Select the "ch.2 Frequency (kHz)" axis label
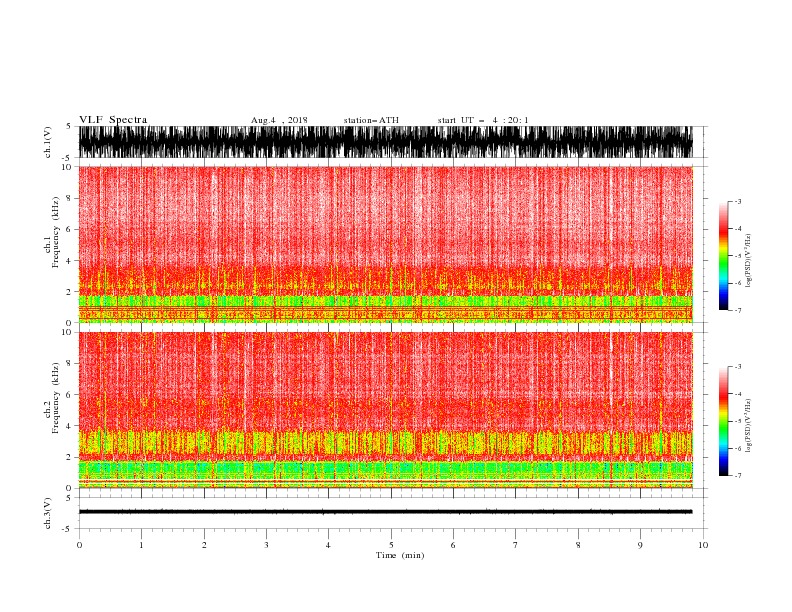This screenshot has width=792, height=612. [52, 398]
